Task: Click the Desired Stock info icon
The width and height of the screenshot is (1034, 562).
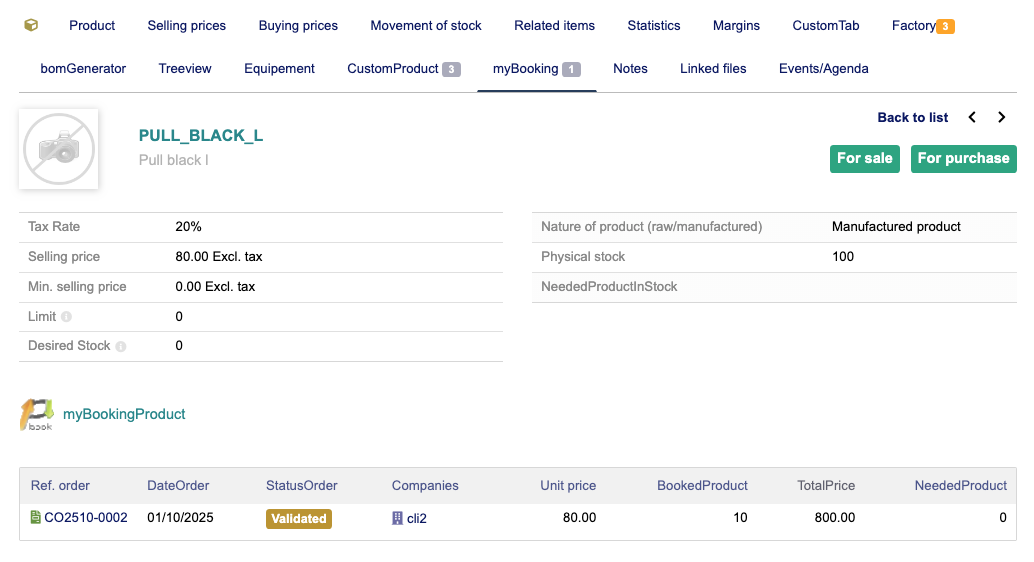Action: pos(121,347)
